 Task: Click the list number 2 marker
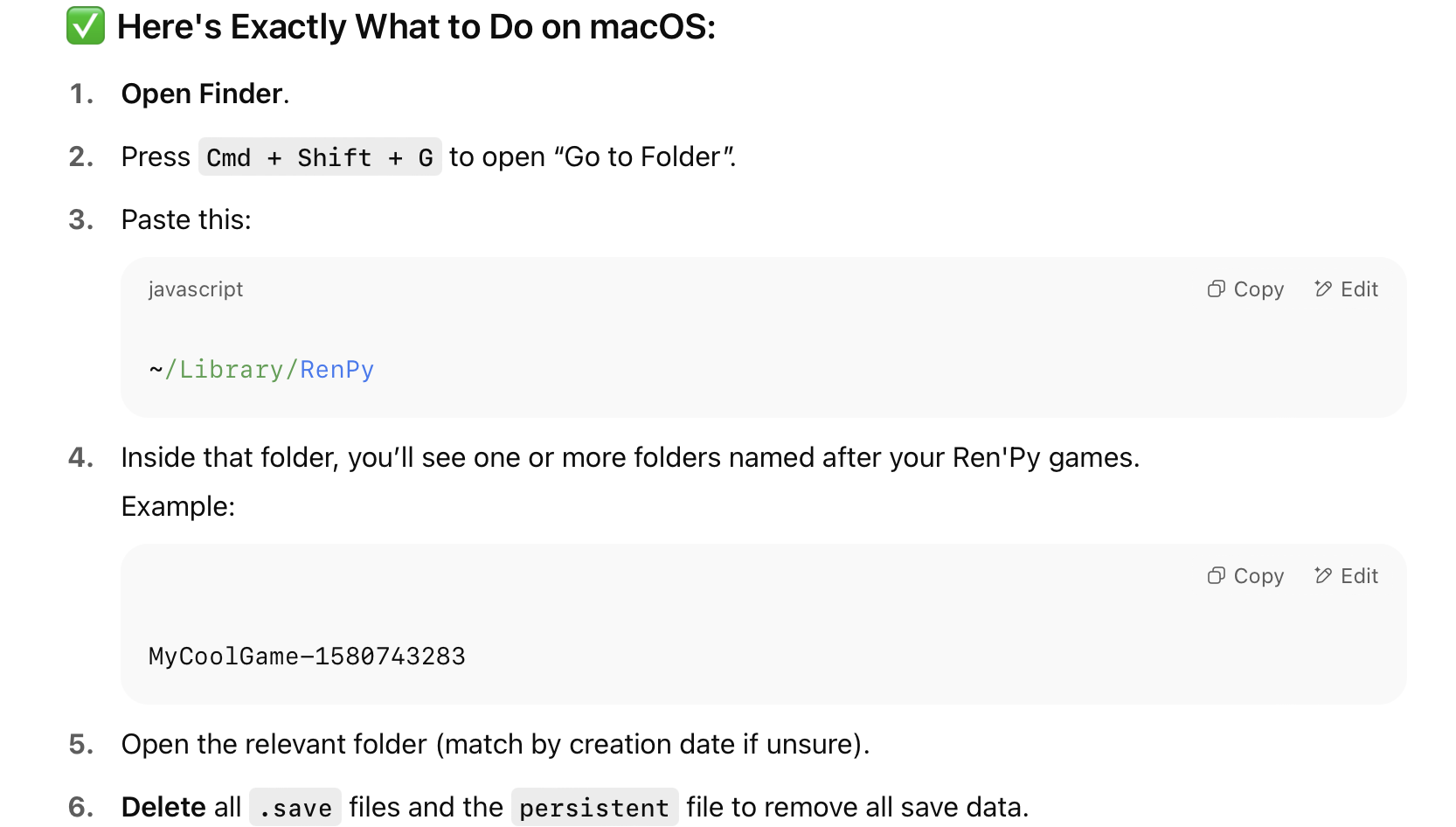81,156
